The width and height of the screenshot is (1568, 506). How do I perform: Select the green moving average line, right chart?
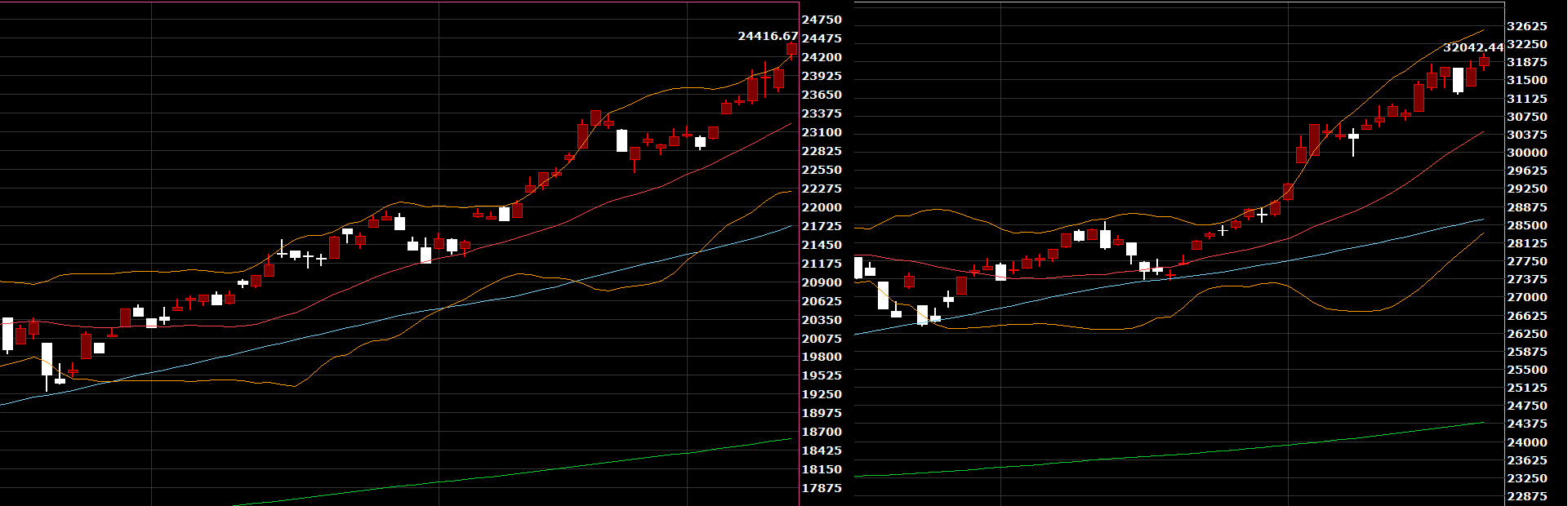pos(1225,451)
